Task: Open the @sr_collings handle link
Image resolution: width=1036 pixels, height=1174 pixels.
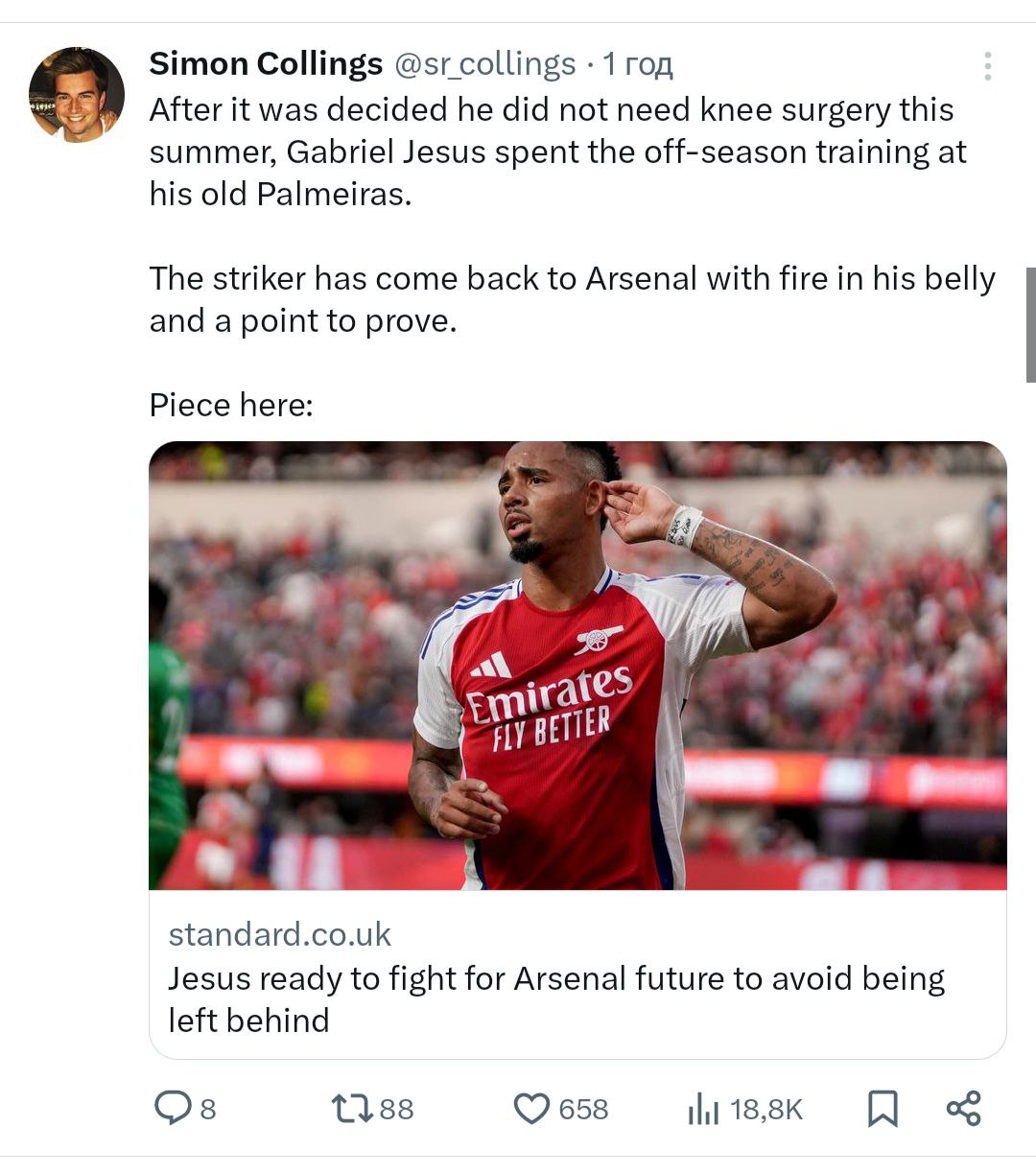Action: coord(485,64)
